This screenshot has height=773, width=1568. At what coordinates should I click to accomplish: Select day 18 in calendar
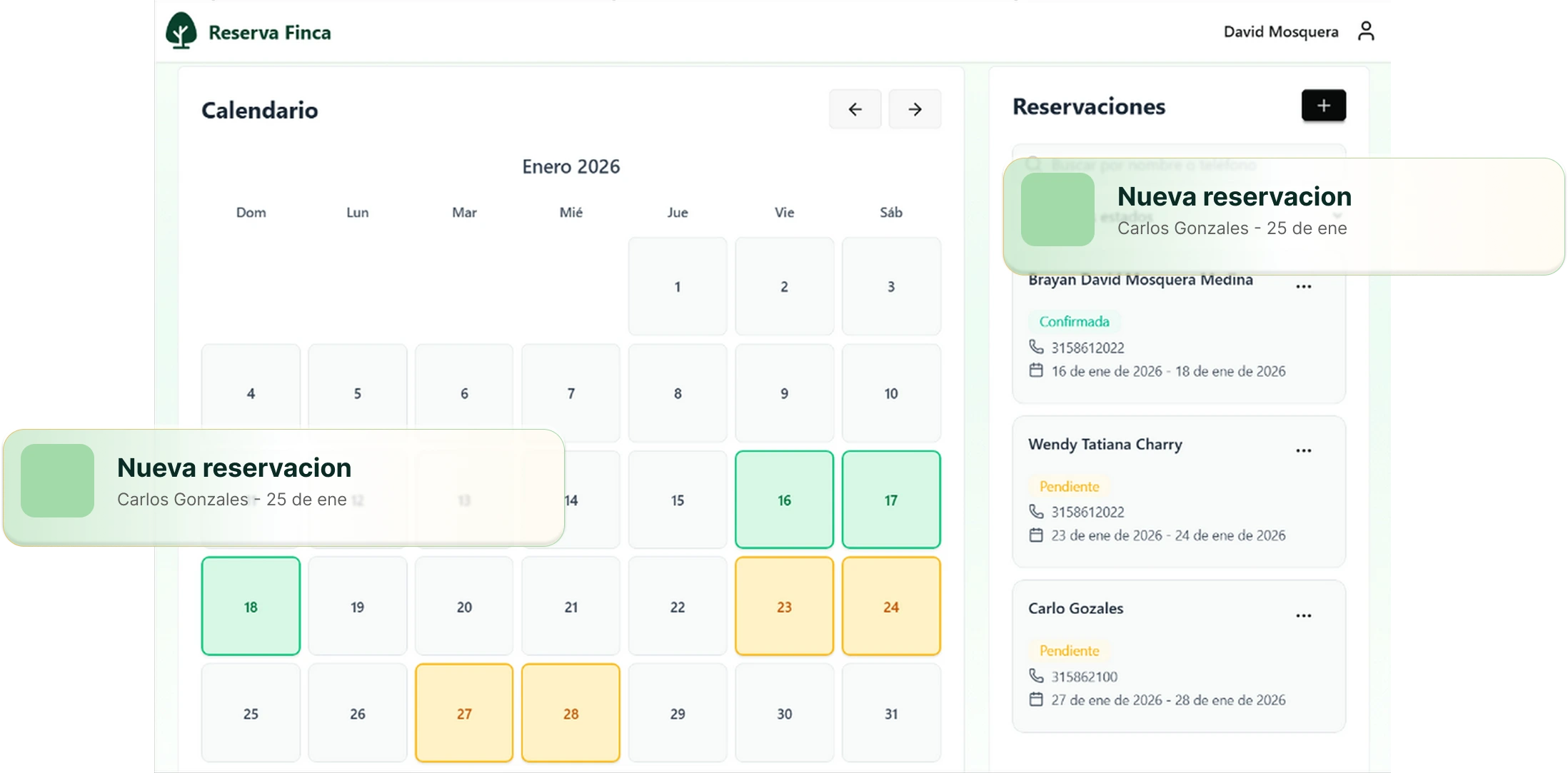(x=251, y=607)
